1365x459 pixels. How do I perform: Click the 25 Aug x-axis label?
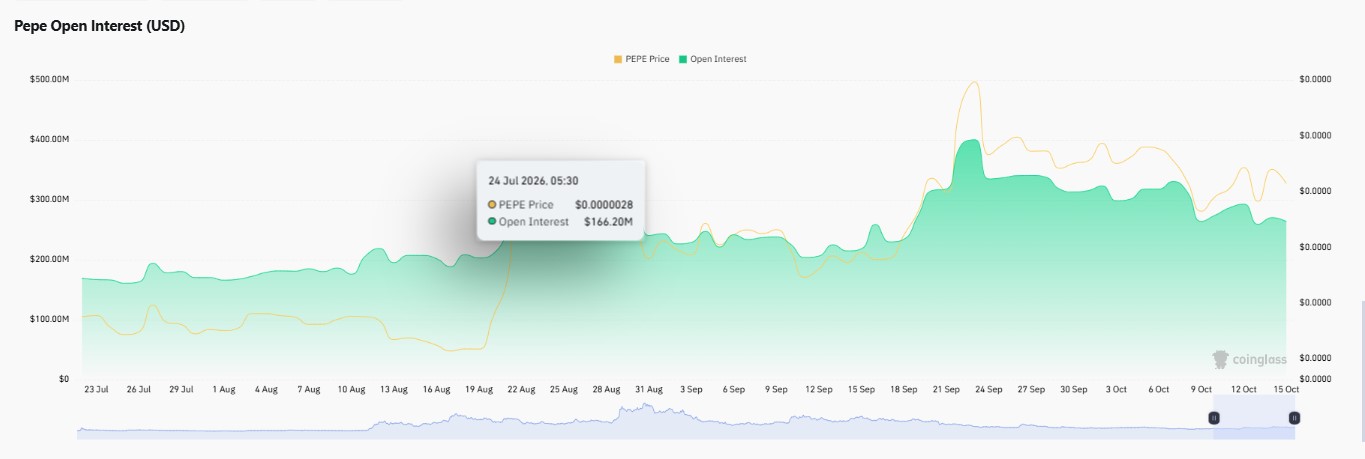point(563,388)
